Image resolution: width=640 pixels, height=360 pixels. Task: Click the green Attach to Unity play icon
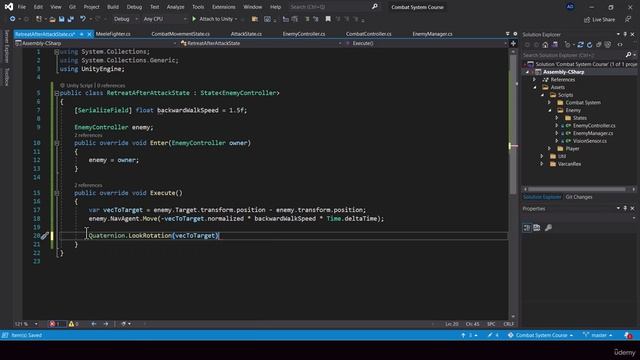[x=194, y=19]
